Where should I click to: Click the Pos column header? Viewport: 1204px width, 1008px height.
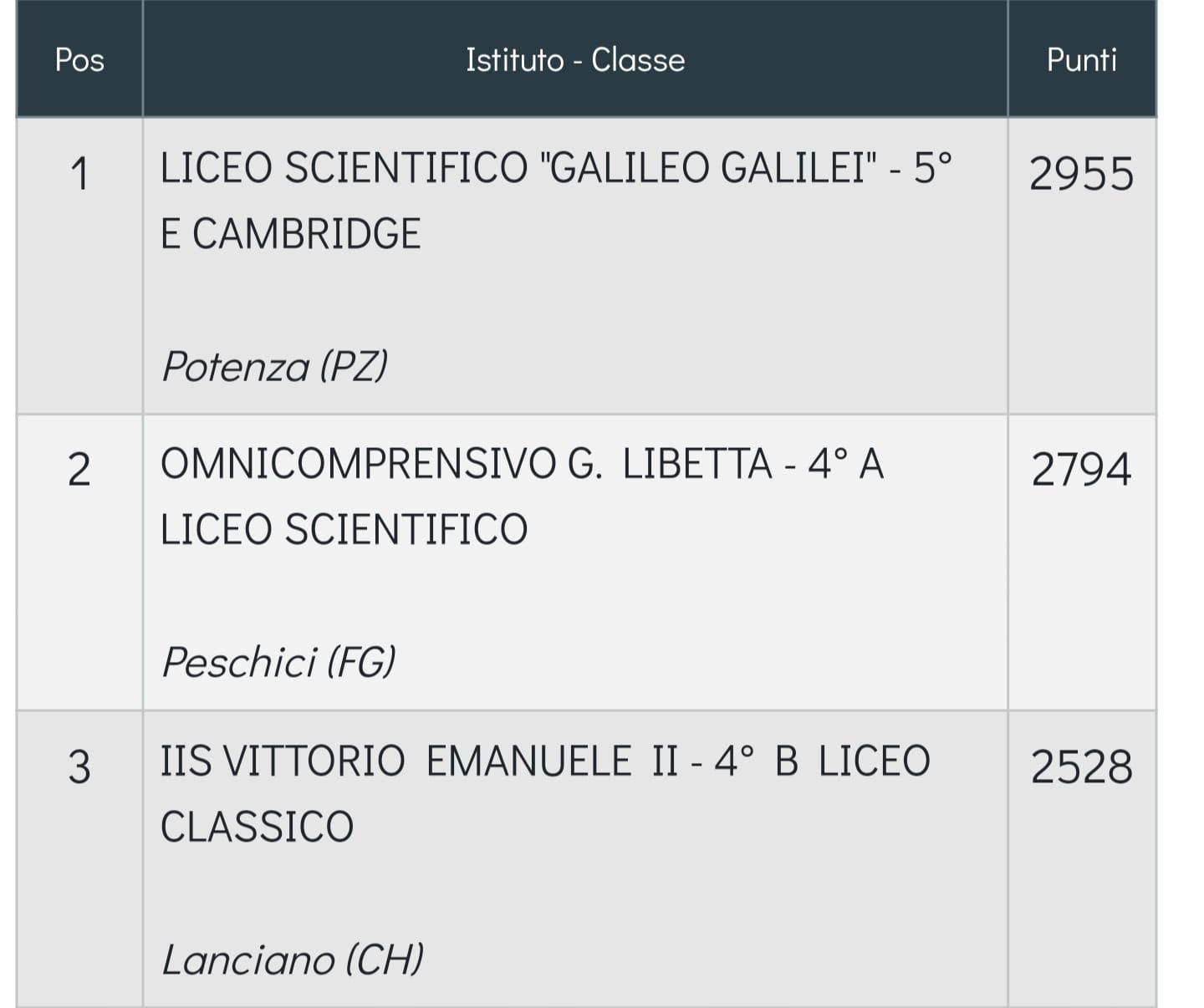tap(79, 59)
